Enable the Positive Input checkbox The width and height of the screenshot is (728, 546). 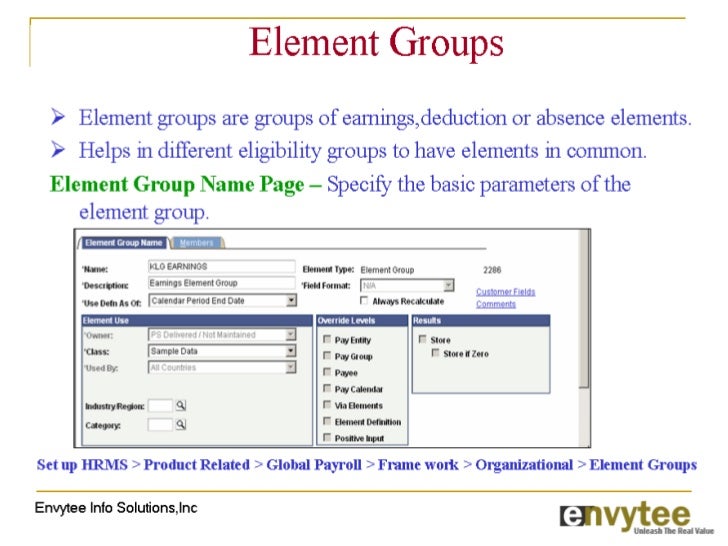[327, 437]
